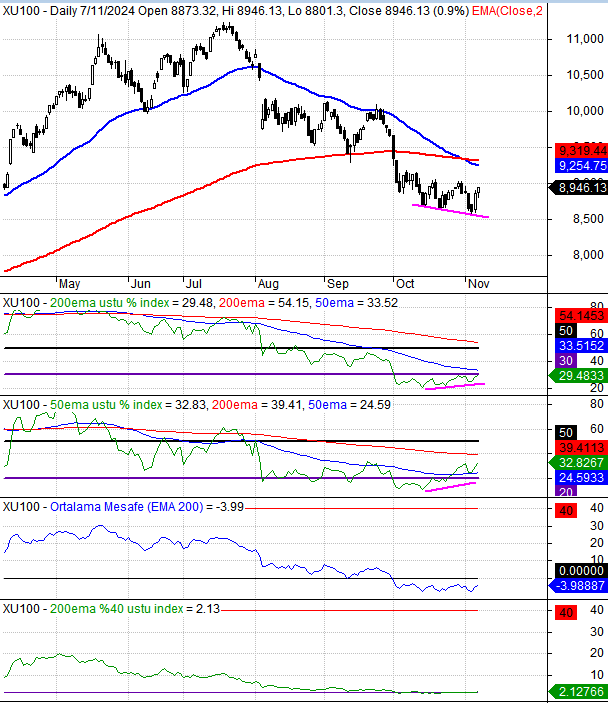Screen dimensions: 608x703
Task: Click the Jun label on the date axis
Action: click(x=141, y=284)
